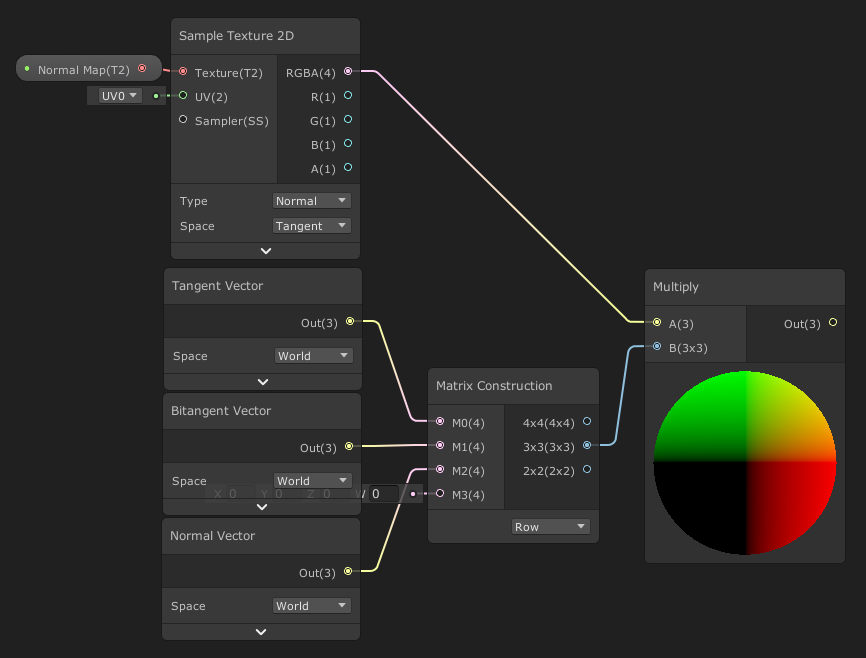866x658 pixels.
Task: Click Multiply A(3) input port
Action: tap(657, 322)
